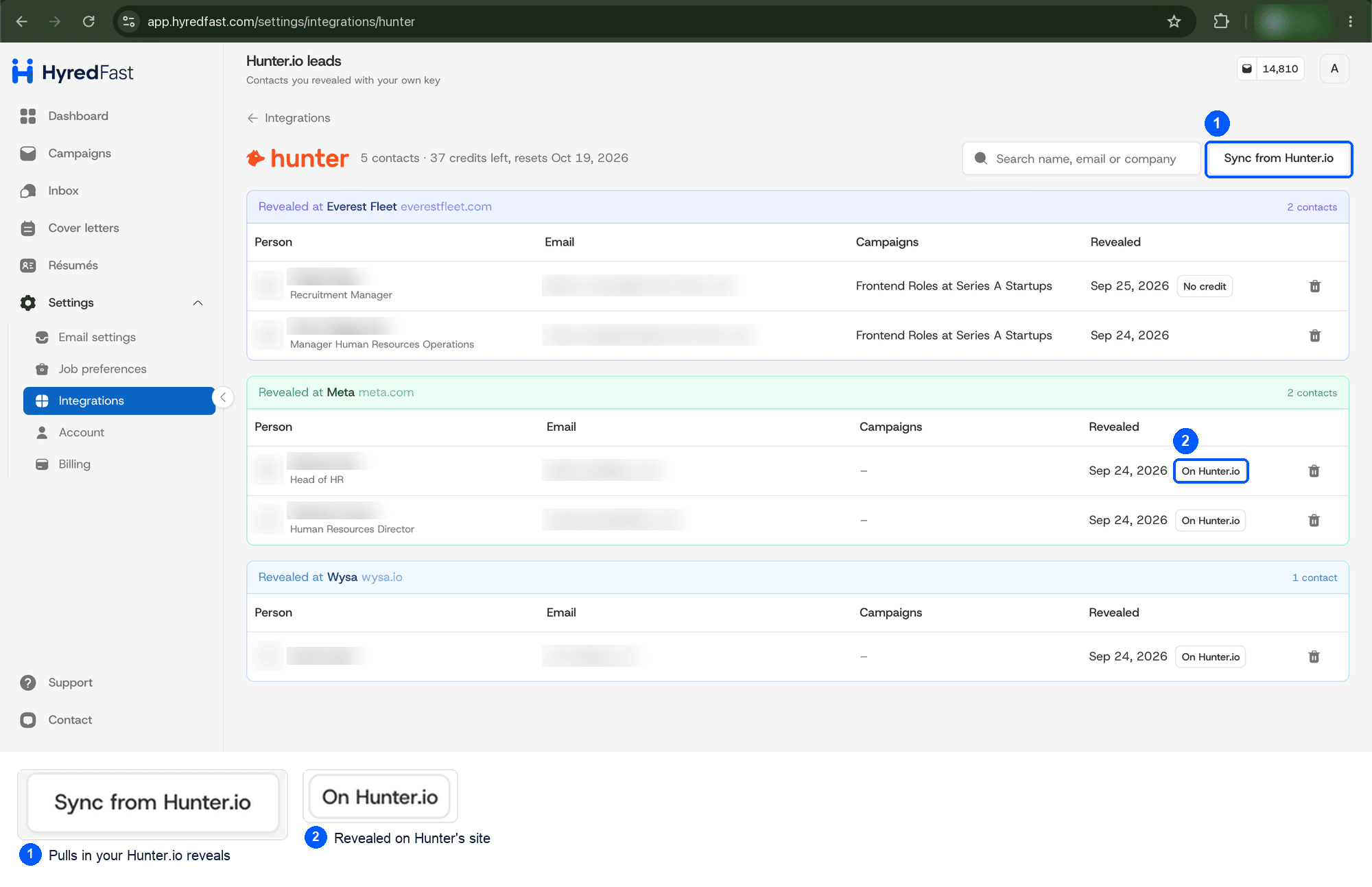
Task: Collapse the Settings menu chevron
Action: click(198, 303)
